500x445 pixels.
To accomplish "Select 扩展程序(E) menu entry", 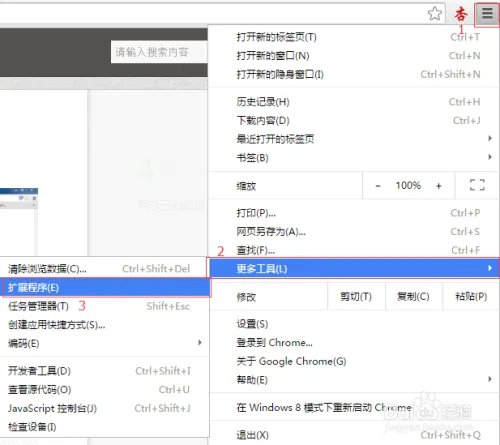I will [x=106, y=287].
